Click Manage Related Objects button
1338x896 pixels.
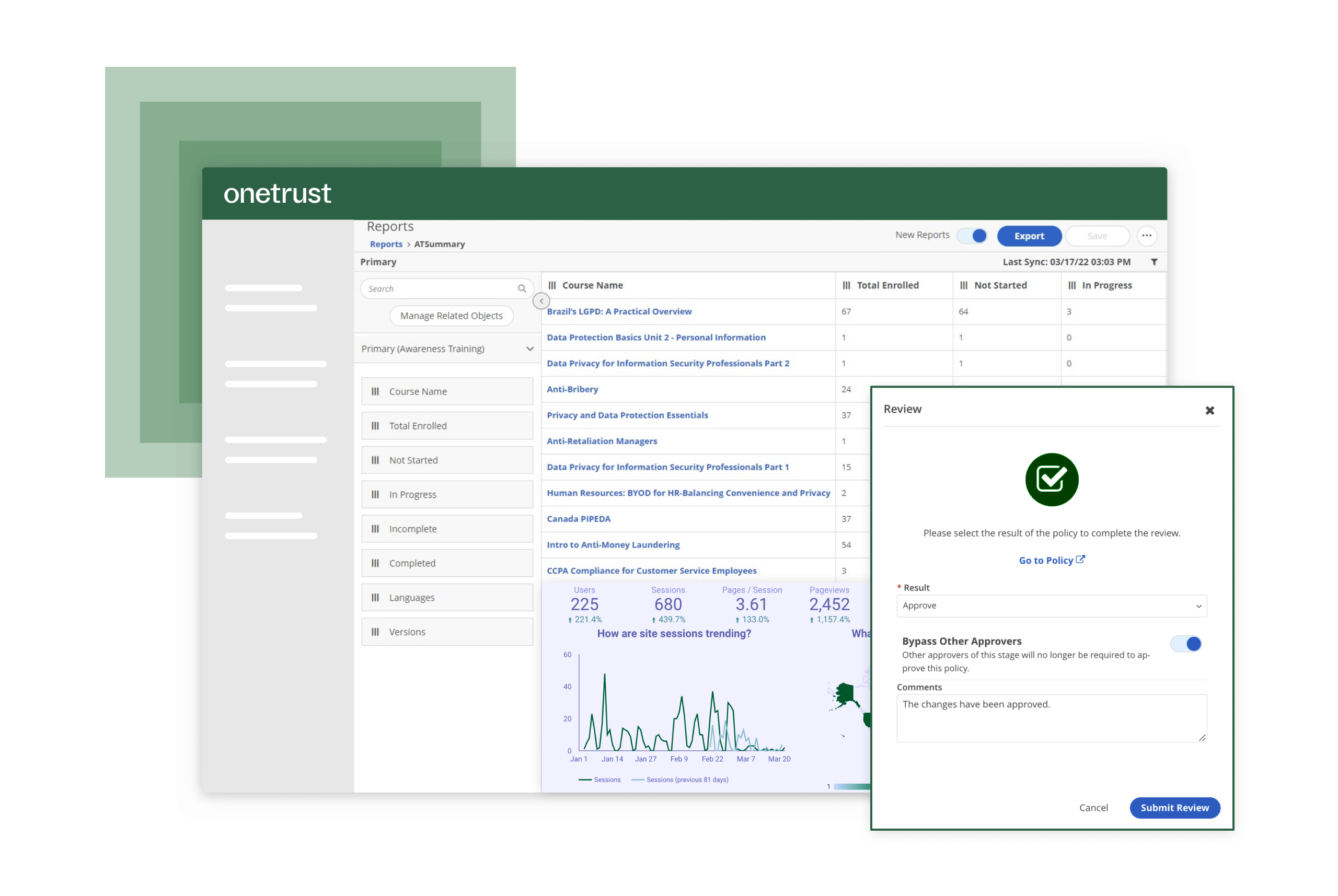pos(451,316)
